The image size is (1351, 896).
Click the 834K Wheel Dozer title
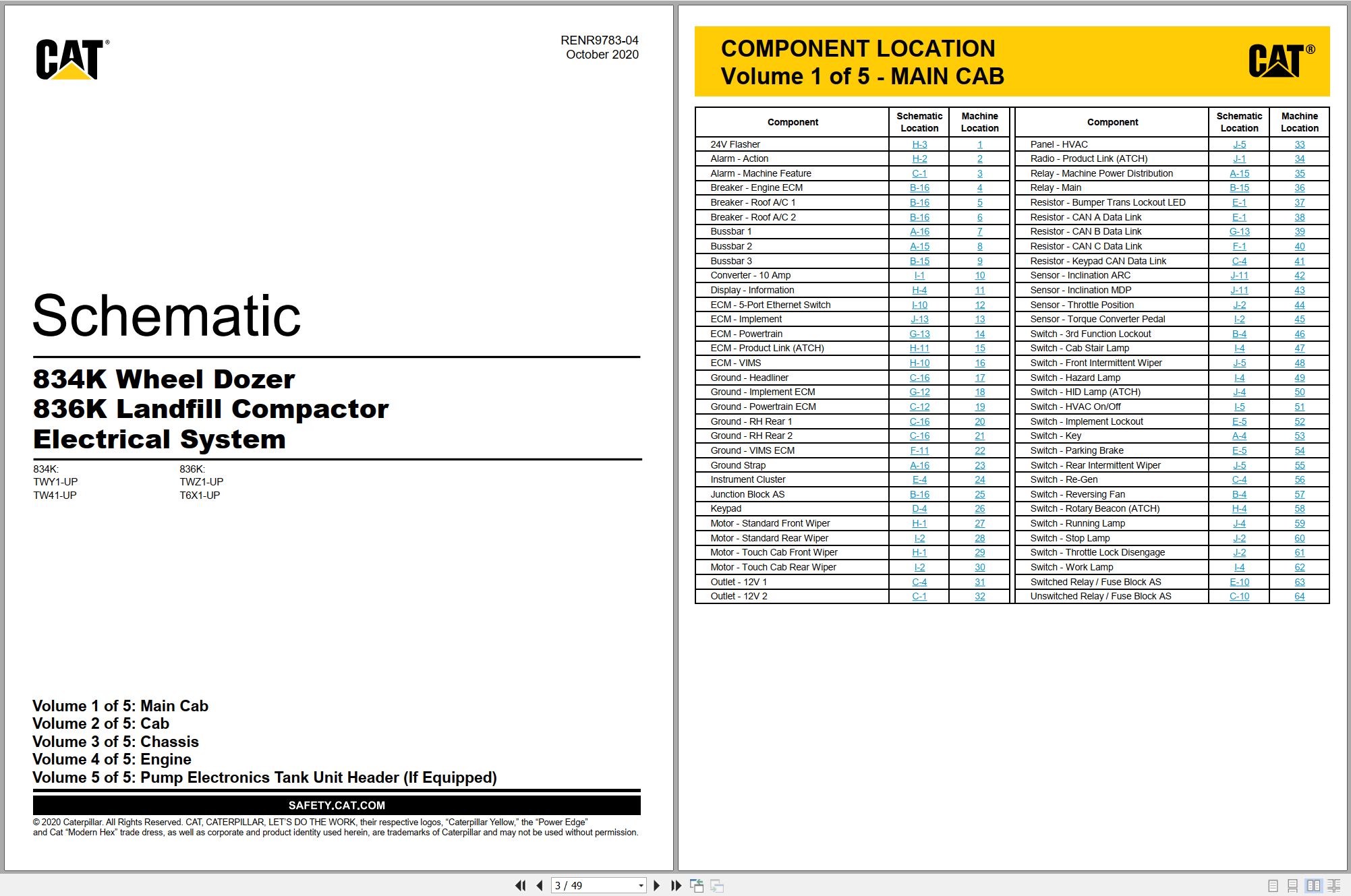coord(164,379)
